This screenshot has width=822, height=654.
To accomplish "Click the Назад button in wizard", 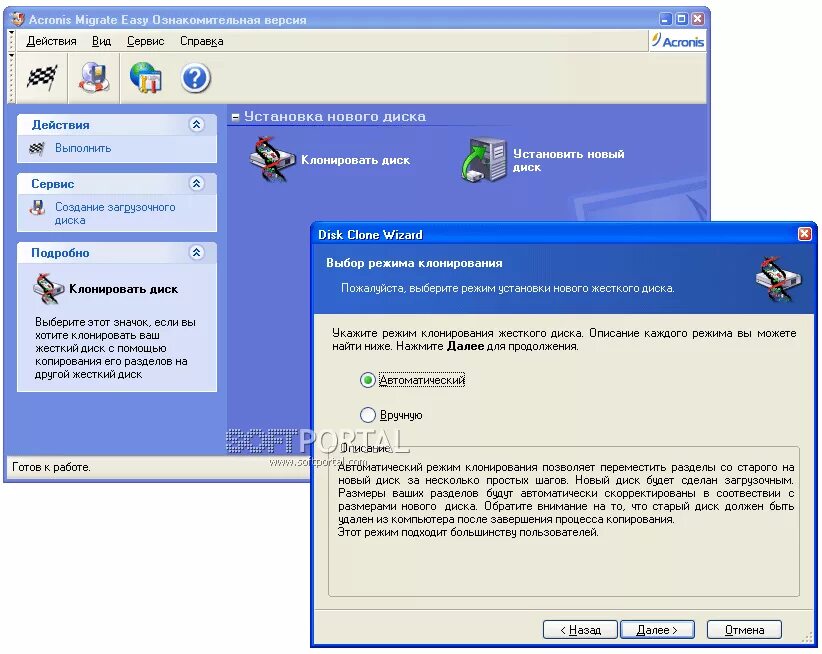I will (580, 629).
